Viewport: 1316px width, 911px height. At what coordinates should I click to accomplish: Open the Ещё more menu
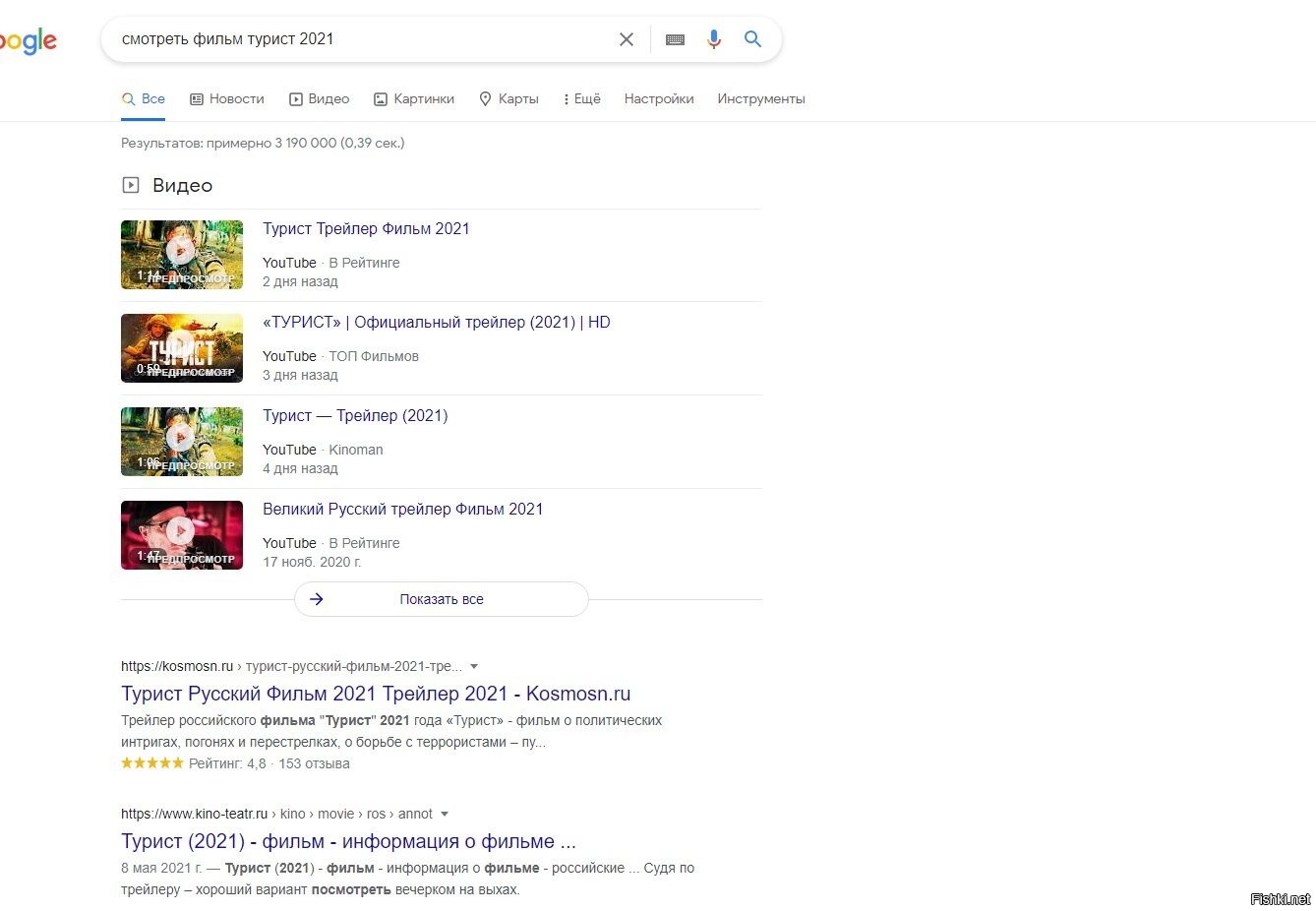pos(581,98)
